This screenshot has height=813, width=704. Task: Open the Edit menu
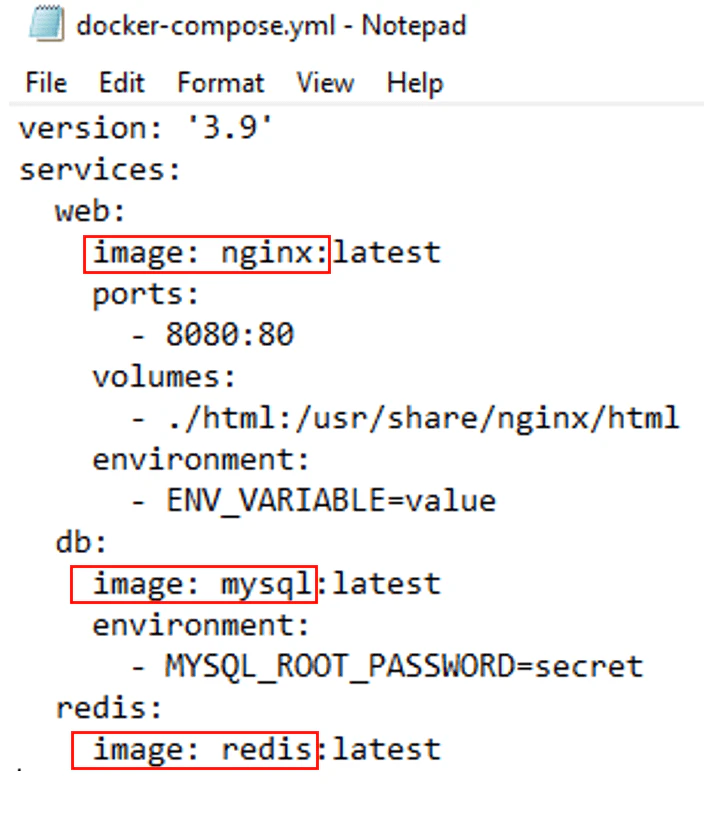pyautogui.click(x=120, y=83)
